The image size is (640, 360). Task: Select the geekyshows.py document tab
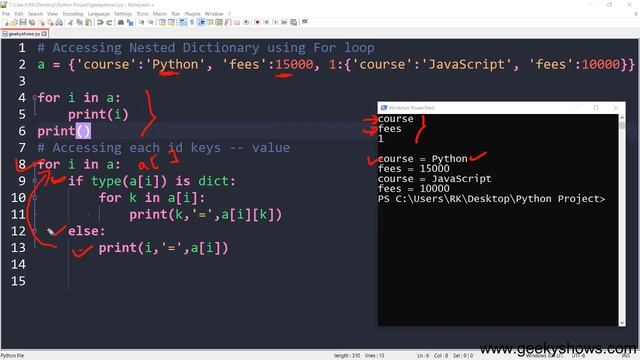click(24, 34)
